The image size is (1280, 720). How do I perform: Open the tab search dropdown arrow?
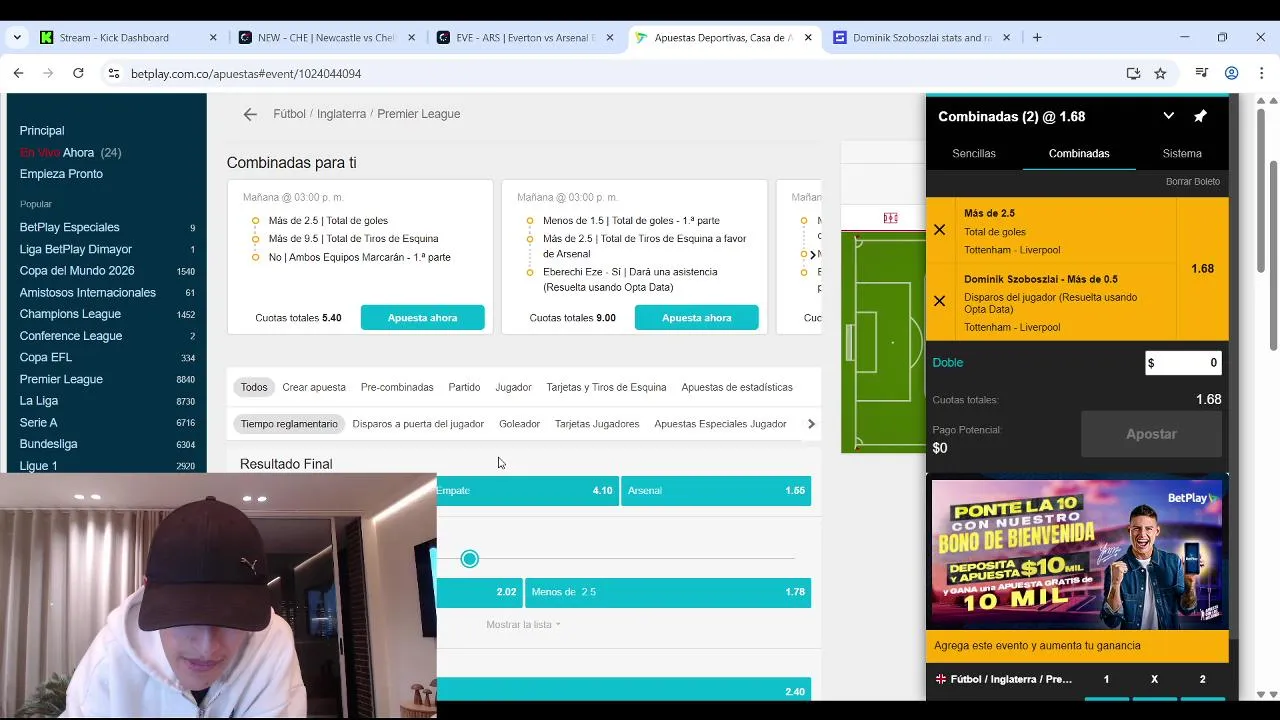pyautogui.click(x=16, y=37)
